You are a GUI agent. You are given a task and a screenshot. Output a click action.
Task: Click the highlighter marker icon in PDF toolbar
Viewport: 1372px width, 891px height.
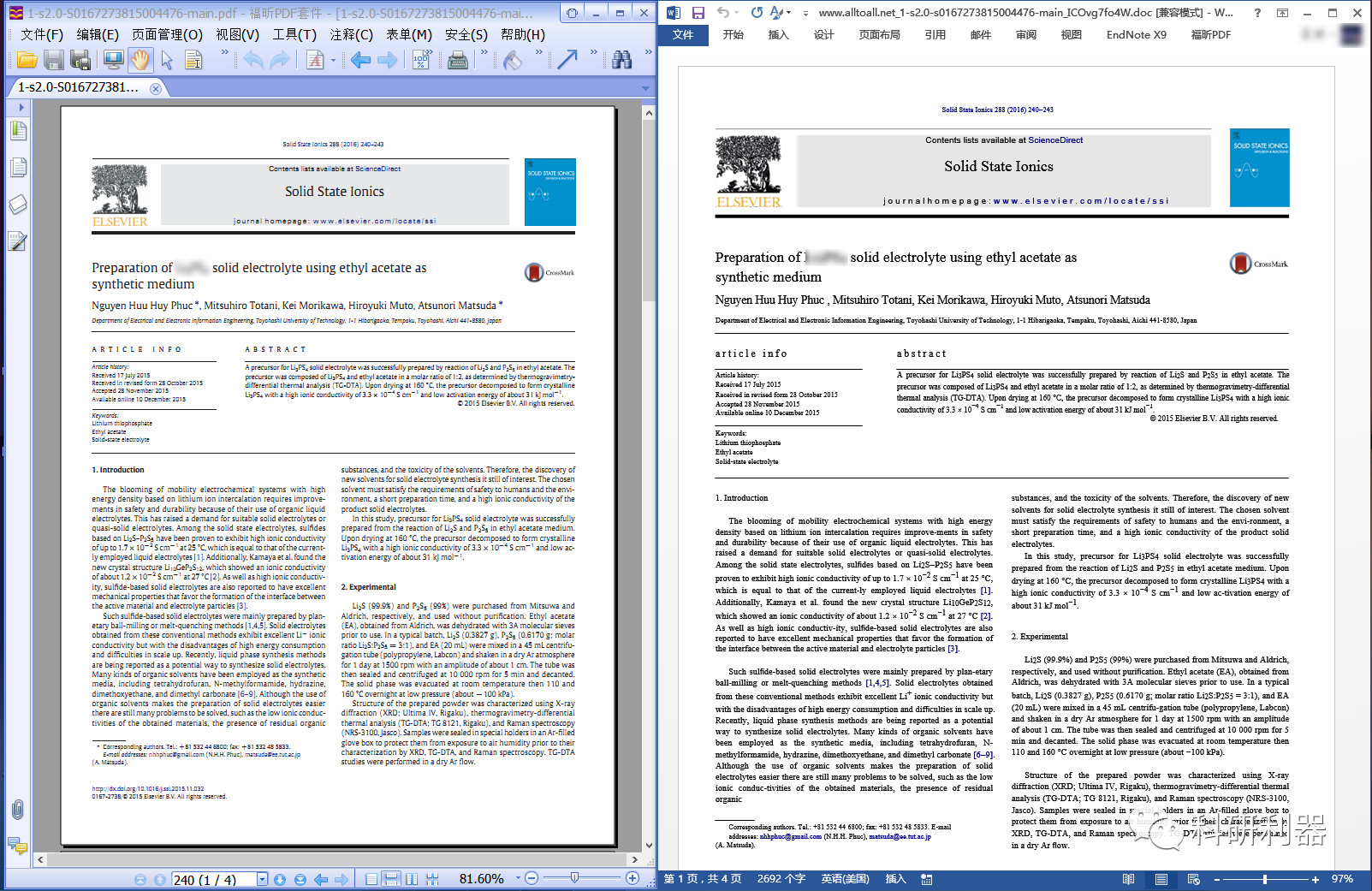click(x=512, y=60)
